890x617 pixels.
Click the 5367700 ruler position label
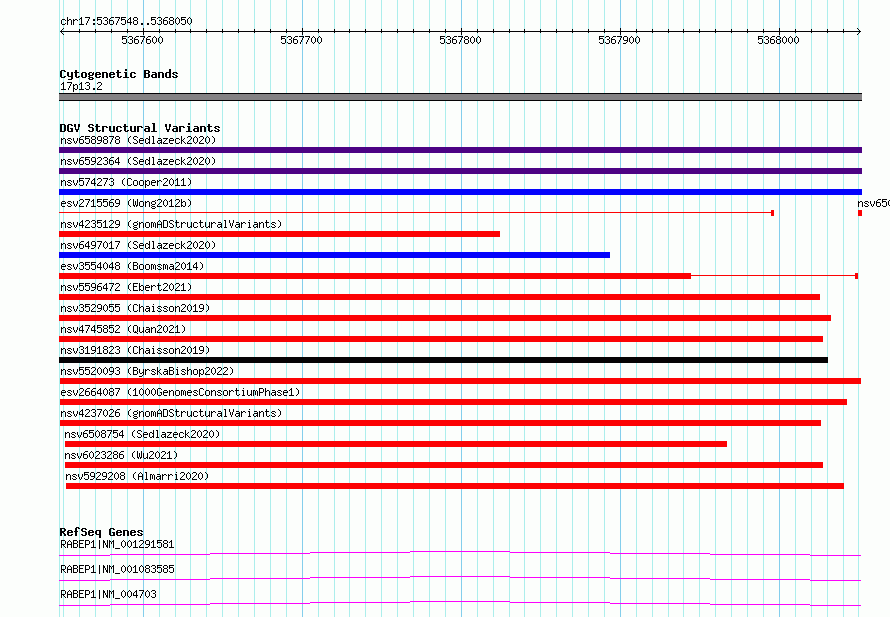pos(301,40)
